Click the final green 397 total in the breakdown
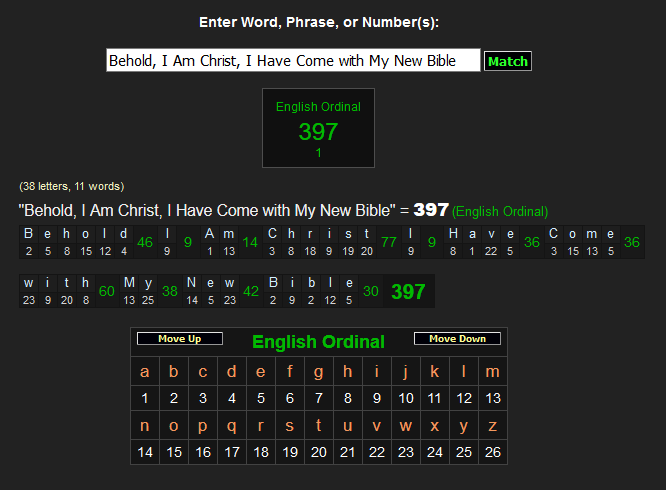666x490 pixels. [408, 292]
